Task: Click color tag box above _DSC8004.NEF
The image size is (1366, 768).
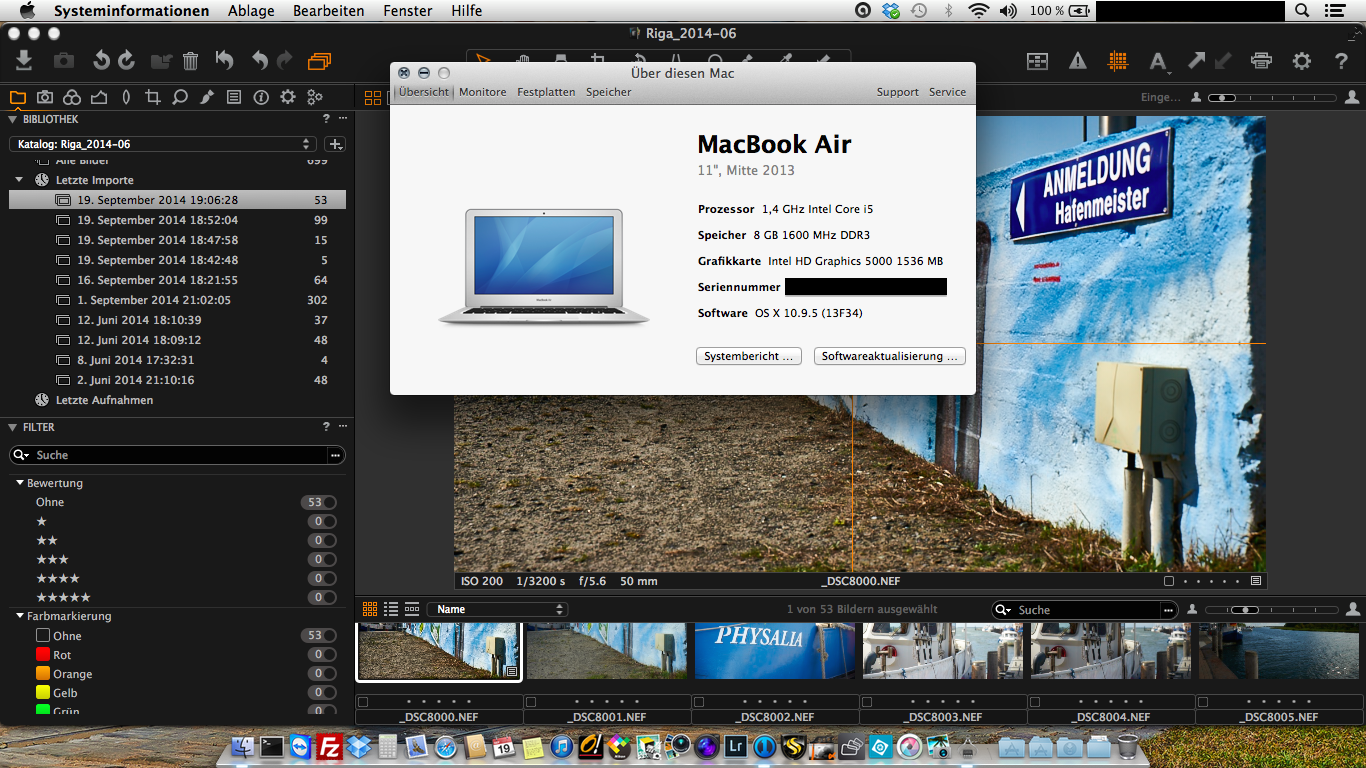Action: [1035, 701]
